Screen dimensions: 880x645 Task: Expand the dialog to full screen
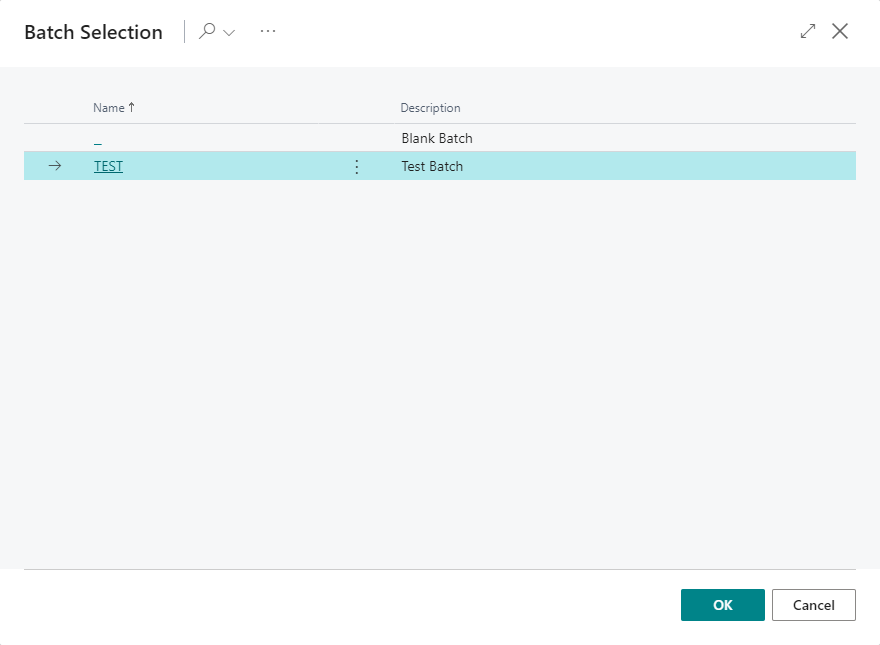pos(808,31)
